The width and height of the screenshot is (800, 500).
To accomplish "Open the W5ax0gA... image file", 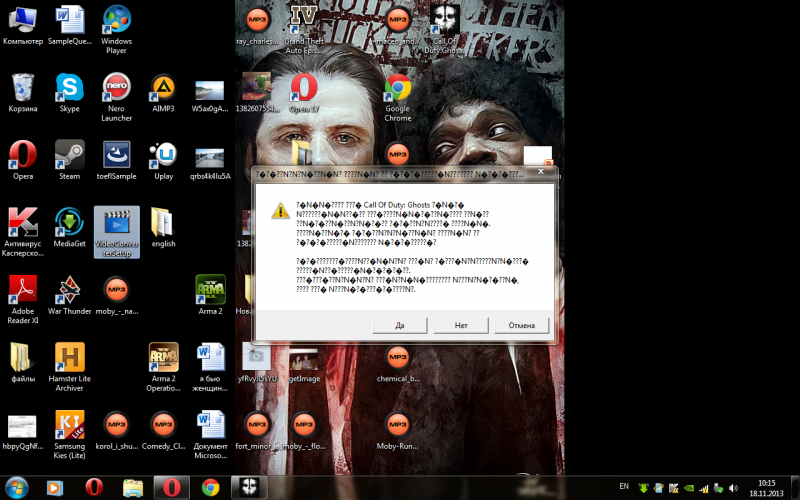I will pyautogui.click(x=210, y=97).
